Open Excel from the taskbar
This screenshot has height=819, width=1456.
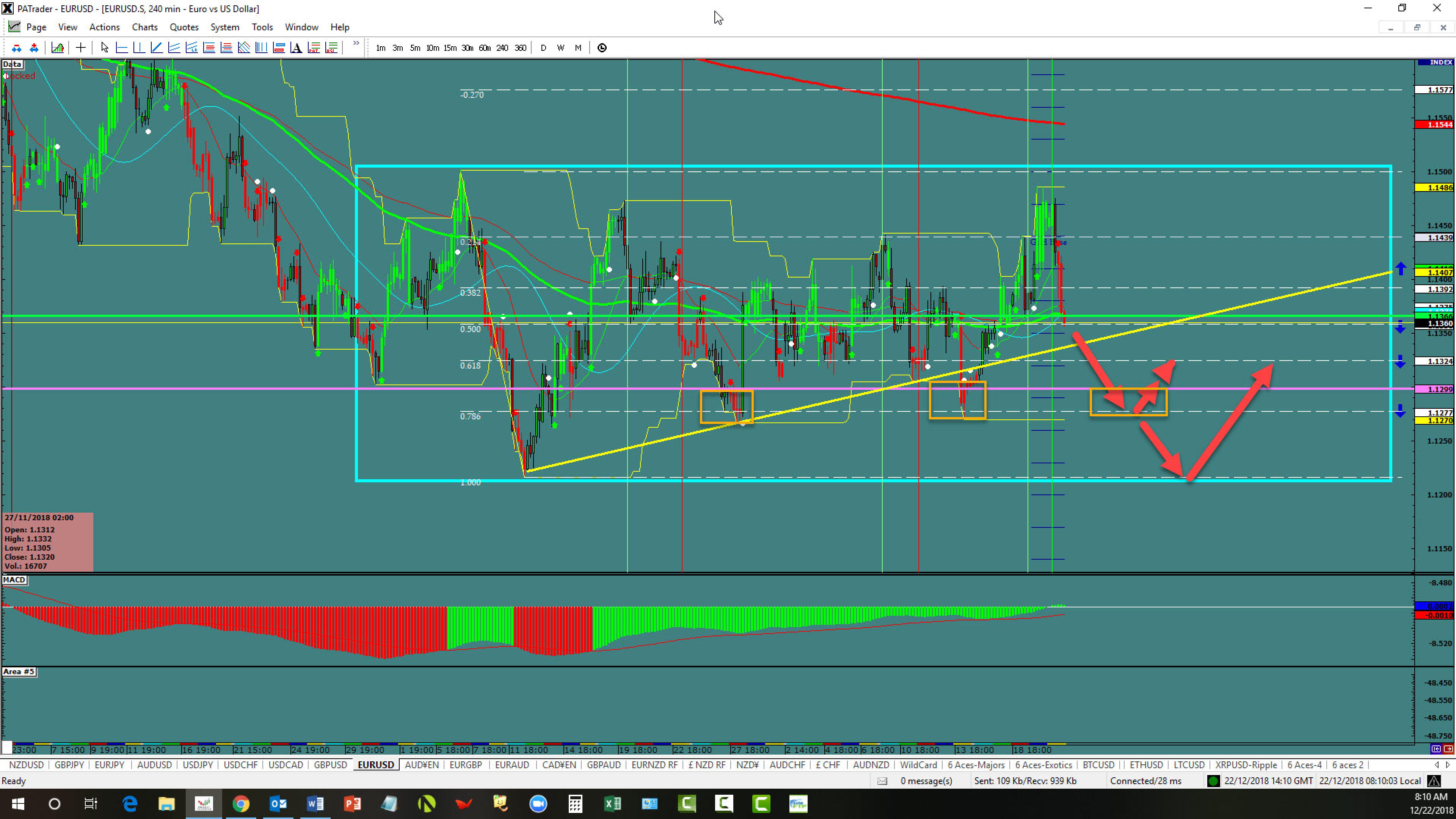[612, 804]
